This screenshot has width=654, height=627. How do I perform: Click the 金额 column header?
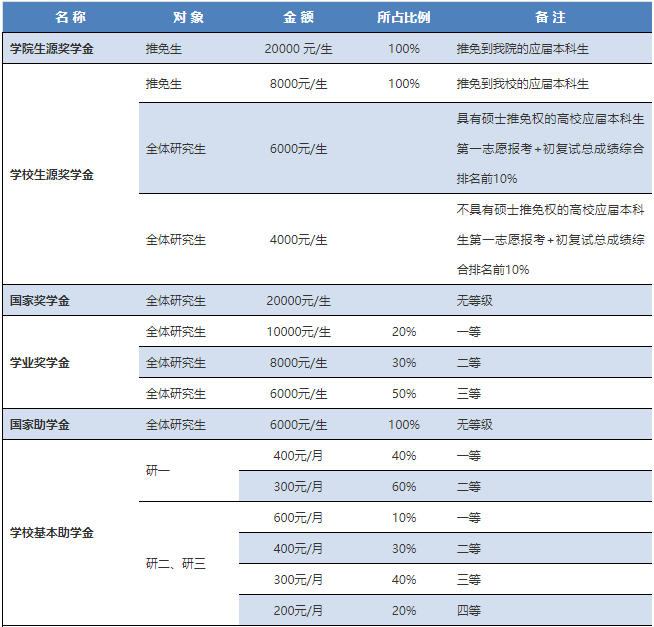[x=298, y=17]
